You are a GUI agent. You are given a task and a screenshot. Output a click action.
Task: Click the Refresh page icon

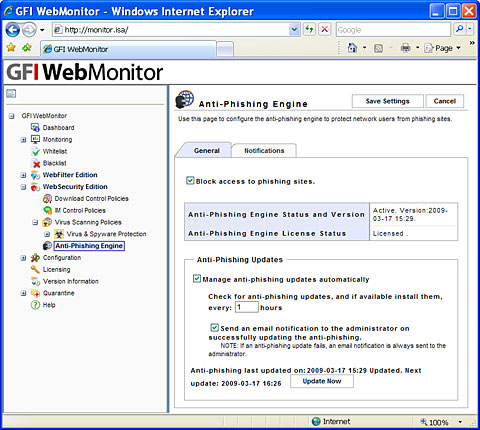(x=309, y=30)
